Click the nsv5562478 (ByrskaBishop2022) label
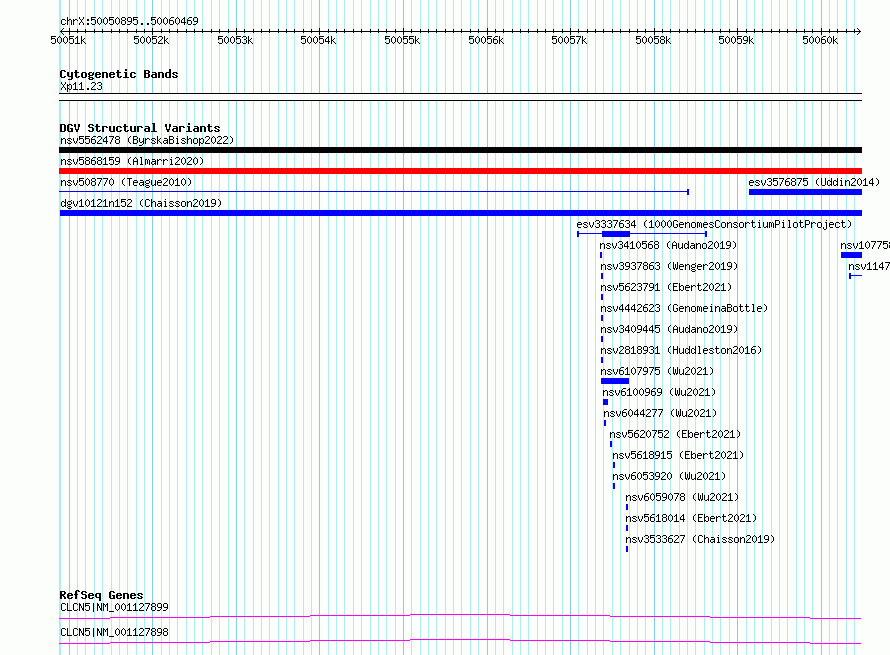 pos(147,140)
